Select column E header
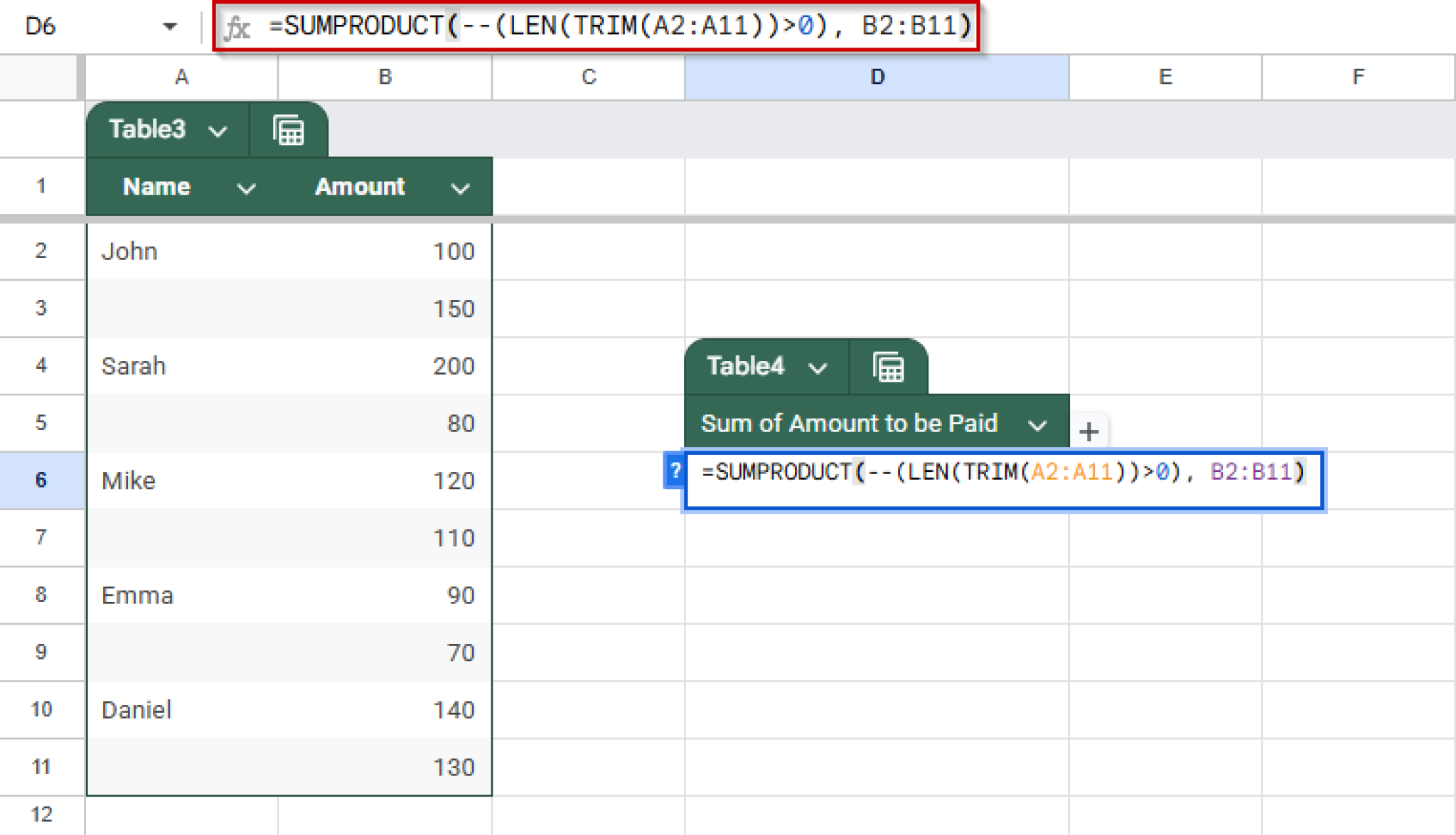The image size is (1456, 835). click(1165, 77)
